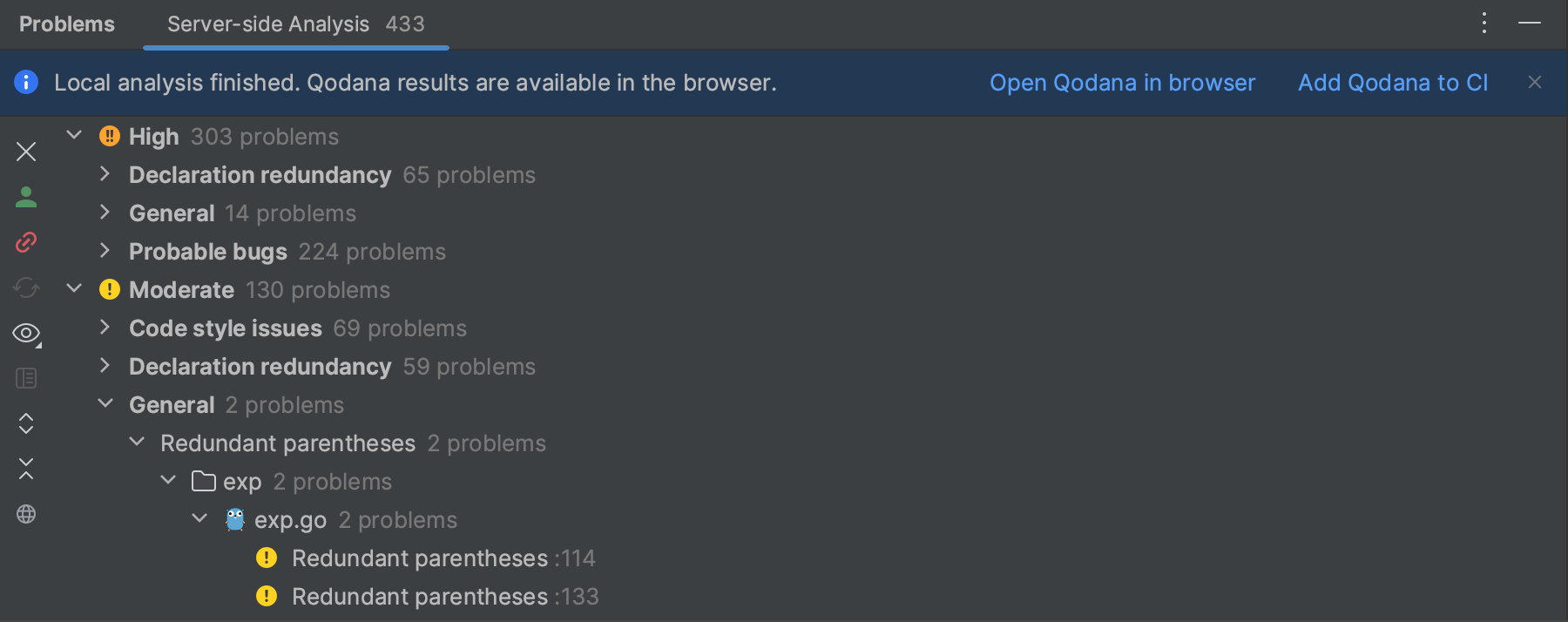Viewport: 1568px width, 622px height.
Task: Collapse the exp folder node
Action: coord(168,481)
